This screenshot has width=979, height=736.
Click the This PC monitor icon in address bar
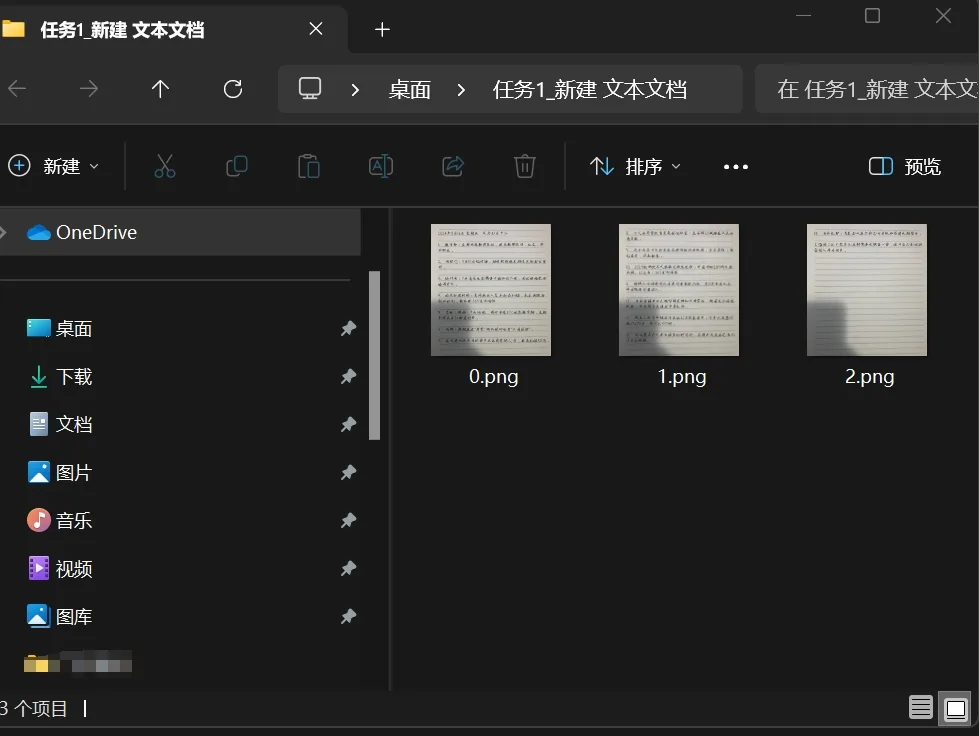click(310, 89)
